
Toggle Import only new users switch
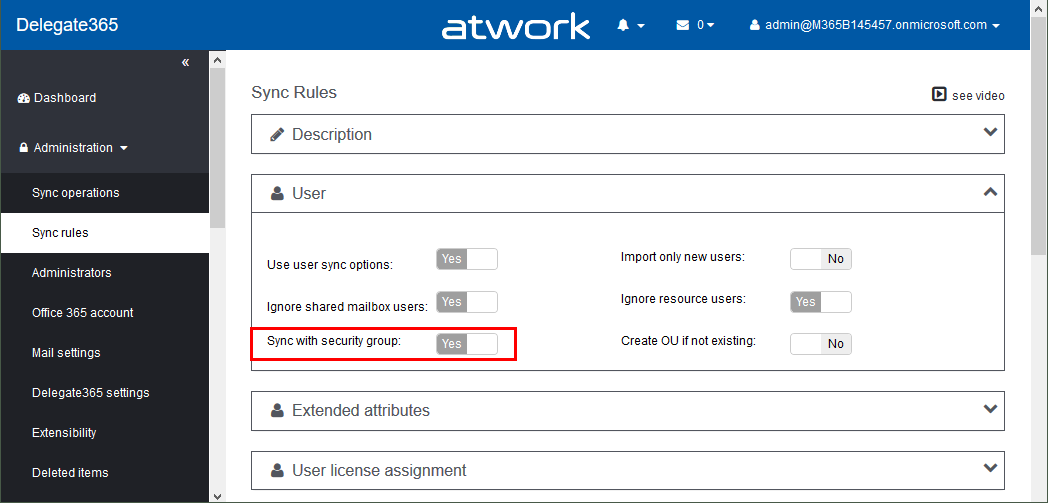(x=821, y=259)
